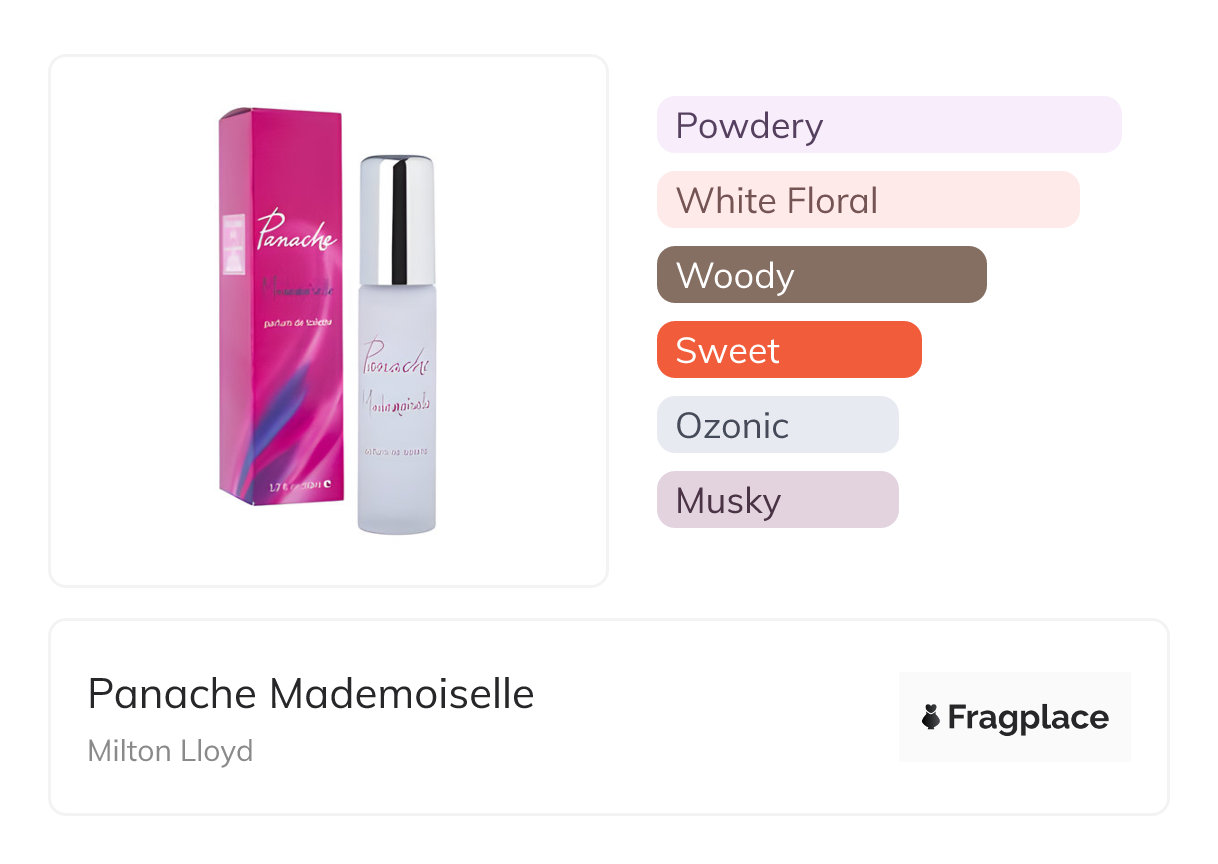Choose the Musky accord bar
This screenshot has width=1218, height=864.
tap(777, 500)
